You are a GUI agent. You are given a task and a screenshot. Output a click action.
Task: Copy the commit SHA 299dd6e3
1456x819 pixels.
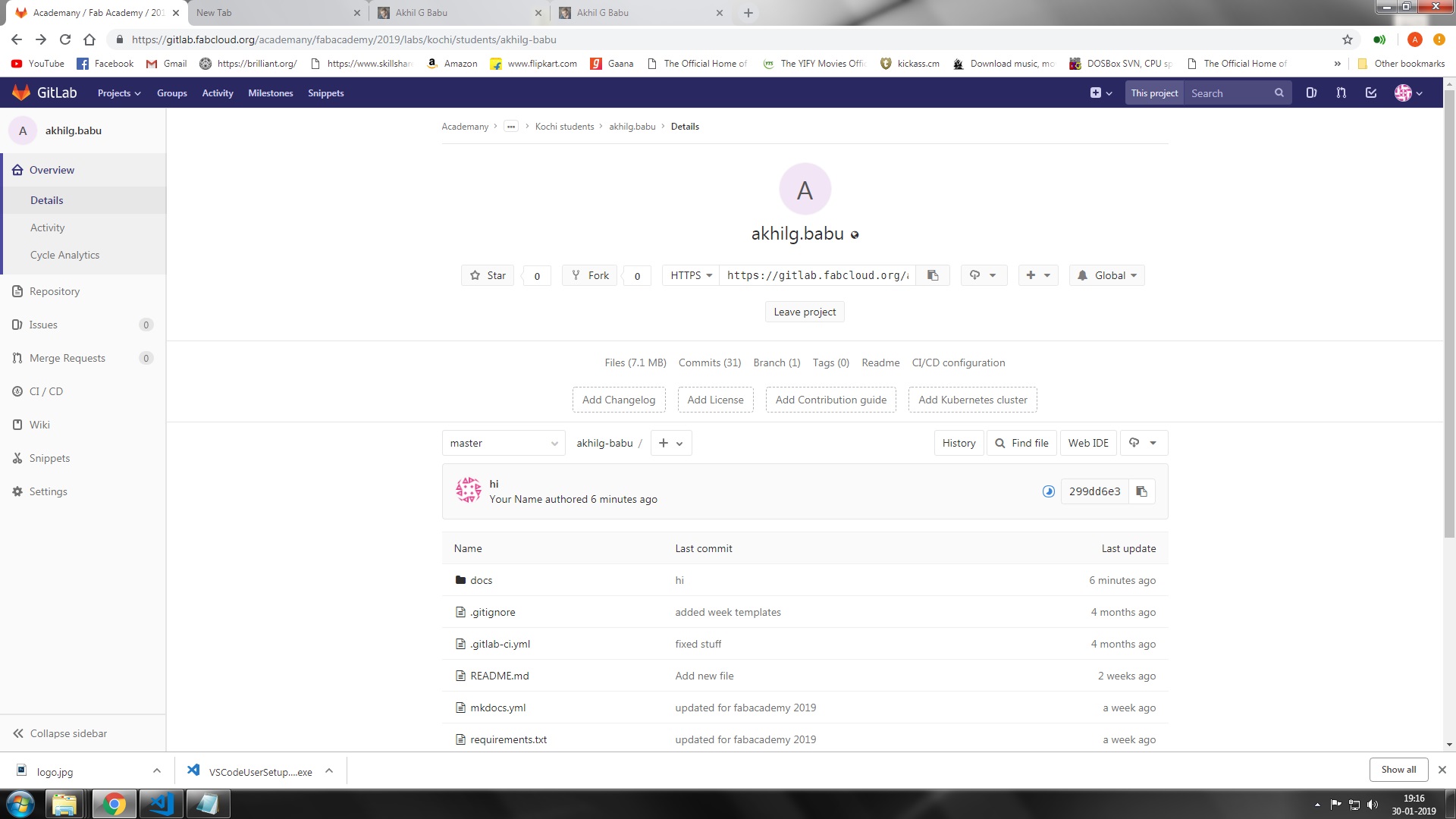[1141, 491]
